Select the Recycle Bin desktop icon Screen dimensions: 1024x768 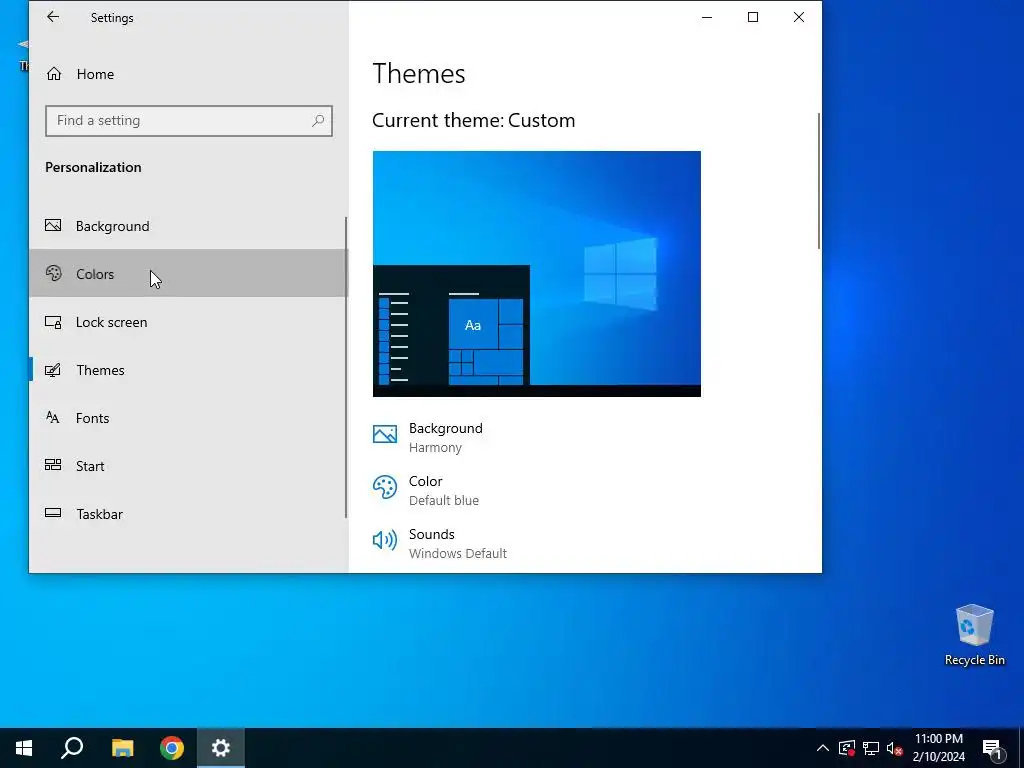974,635
